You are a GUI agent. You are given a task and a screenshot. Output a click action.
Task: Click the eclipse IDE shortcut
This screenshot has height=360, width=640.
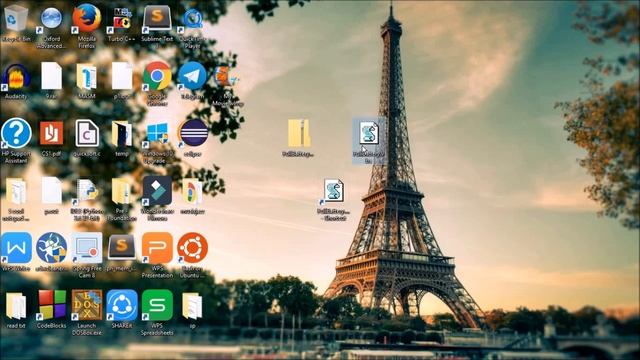(x=193, y=133)
